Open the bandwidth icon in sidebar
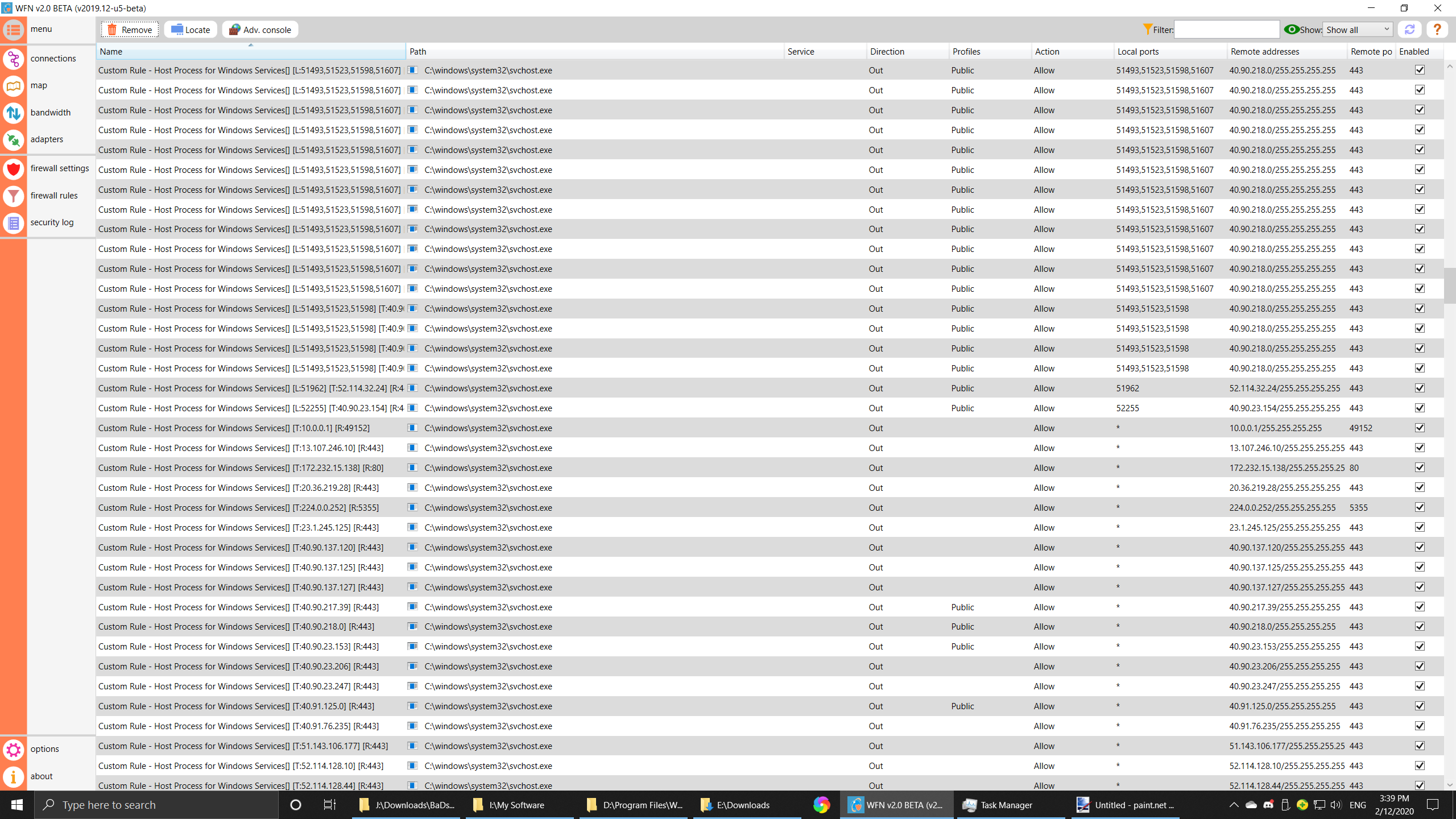The width and height of the screenshot is (1456, 819). (14, 113)
